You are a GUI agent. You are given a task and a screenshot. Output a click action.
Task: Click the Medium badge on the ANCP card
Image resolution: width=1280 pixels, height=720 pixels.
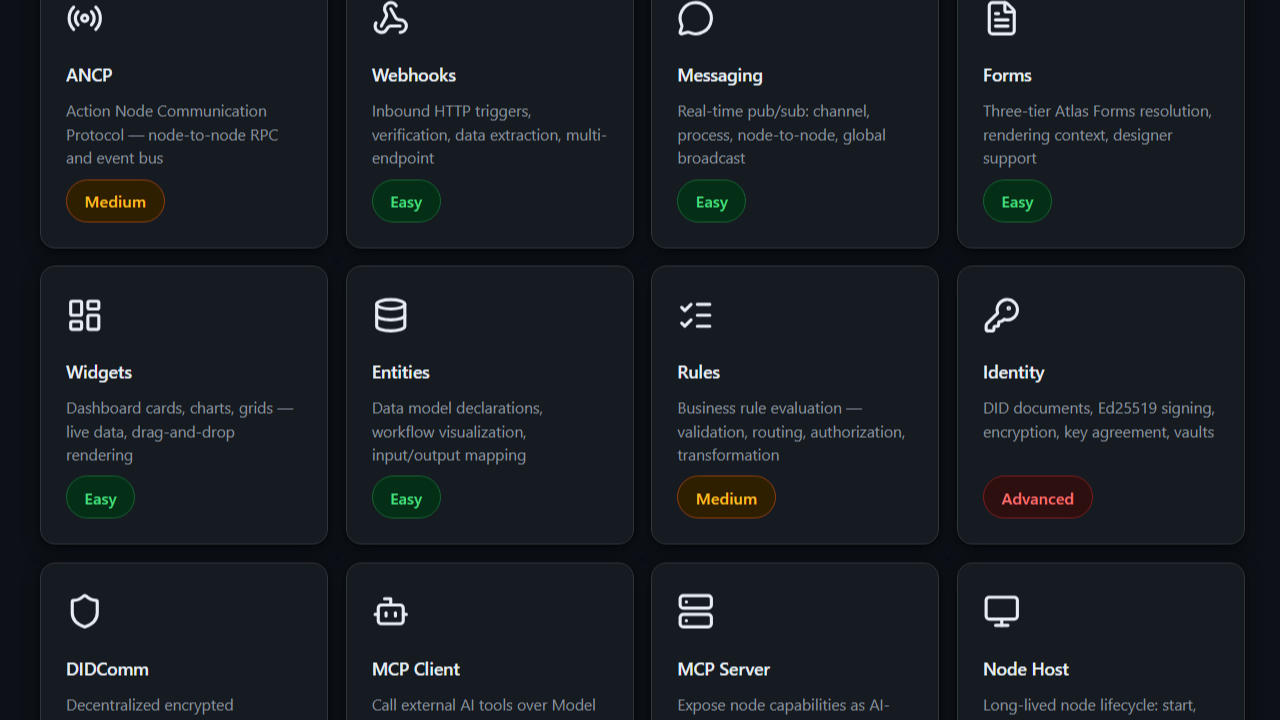click(x=115, y=201)
